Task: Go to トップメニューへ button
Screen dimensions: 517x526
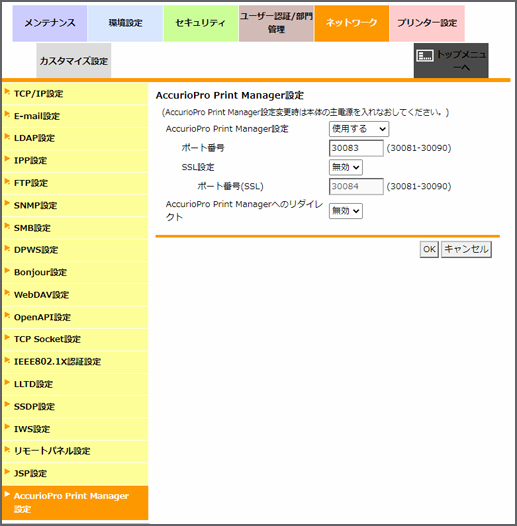Action: click(451, 61)
